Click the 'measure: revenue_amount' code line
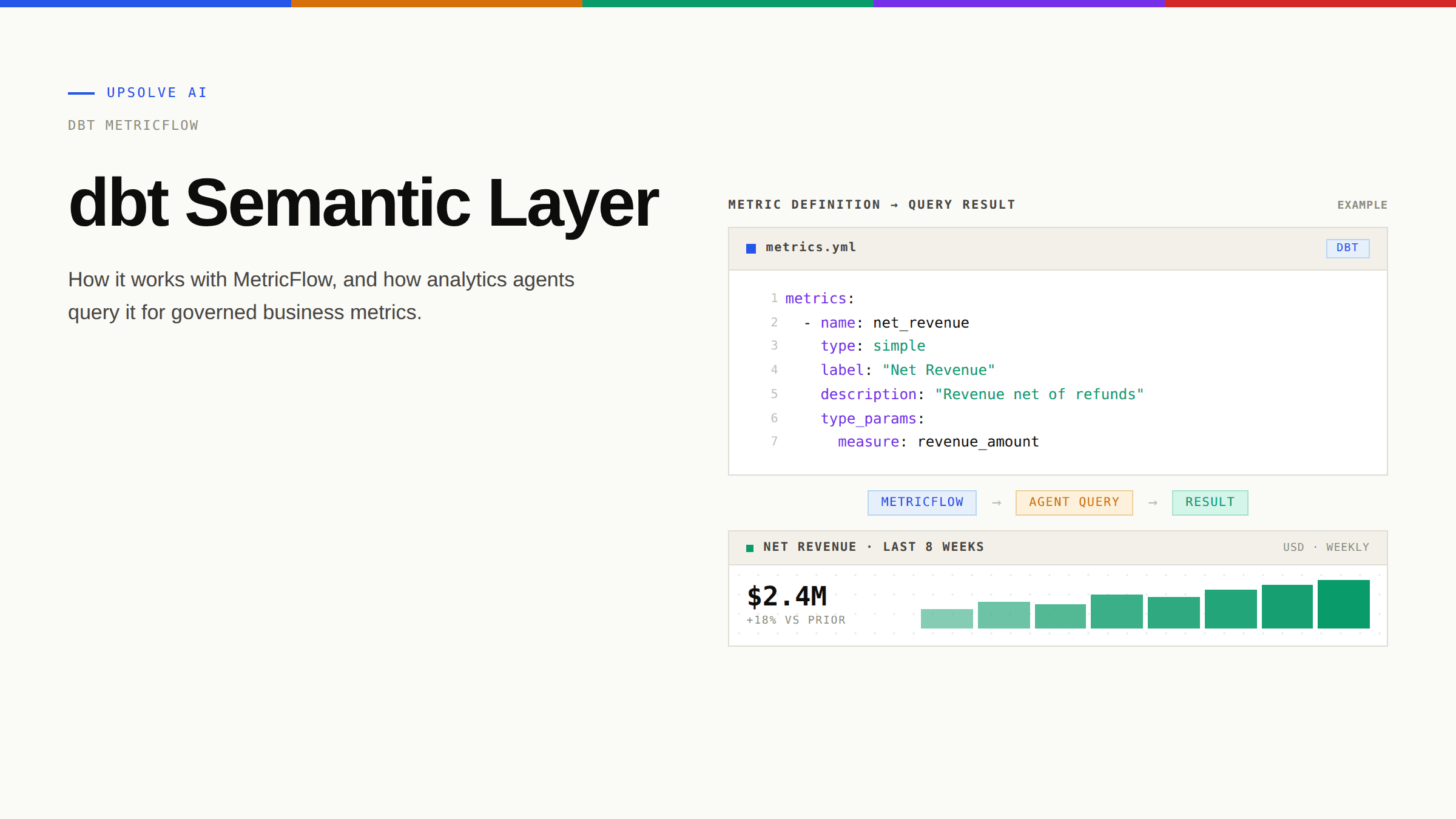1456x819 pixels. coord(938,442)
